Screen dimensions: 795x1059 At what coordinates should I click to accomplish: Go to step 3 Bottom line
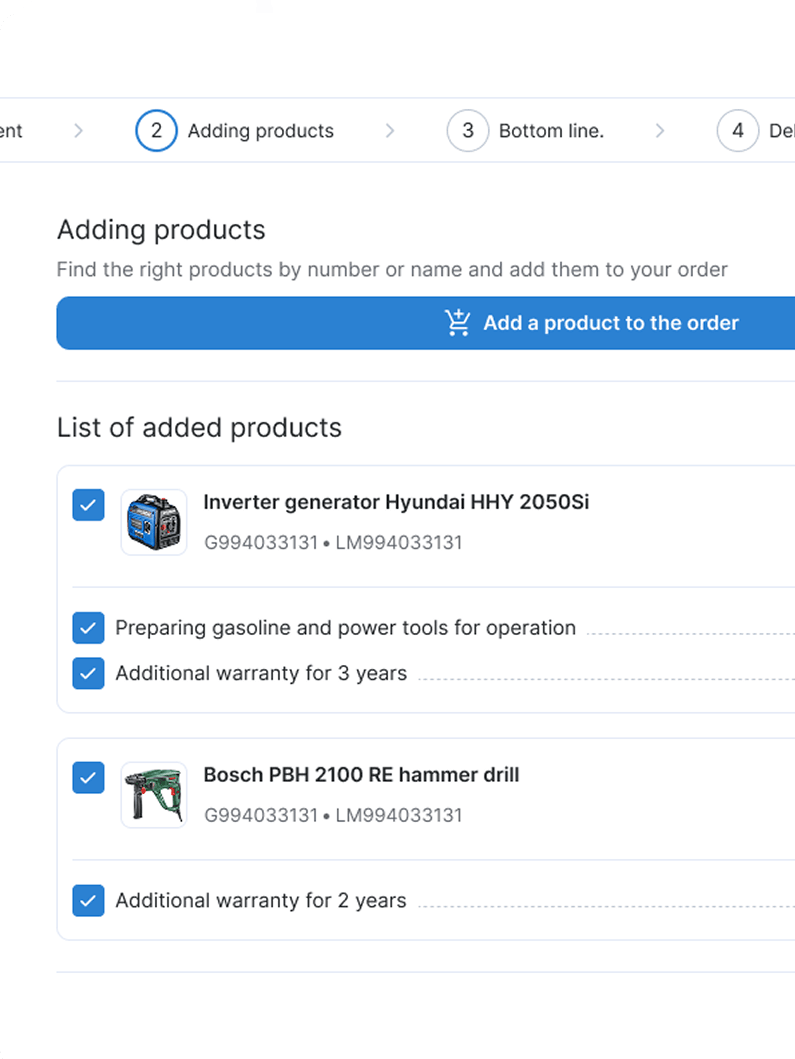click(525, 130)
